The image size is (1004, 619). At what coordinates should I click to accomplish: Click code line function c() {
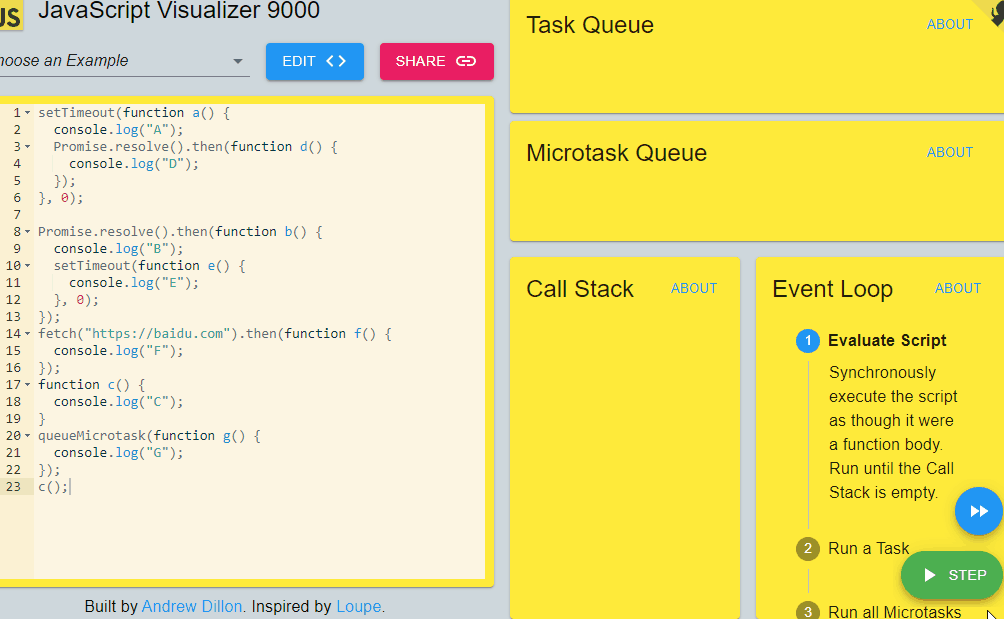tap(92, 385)
